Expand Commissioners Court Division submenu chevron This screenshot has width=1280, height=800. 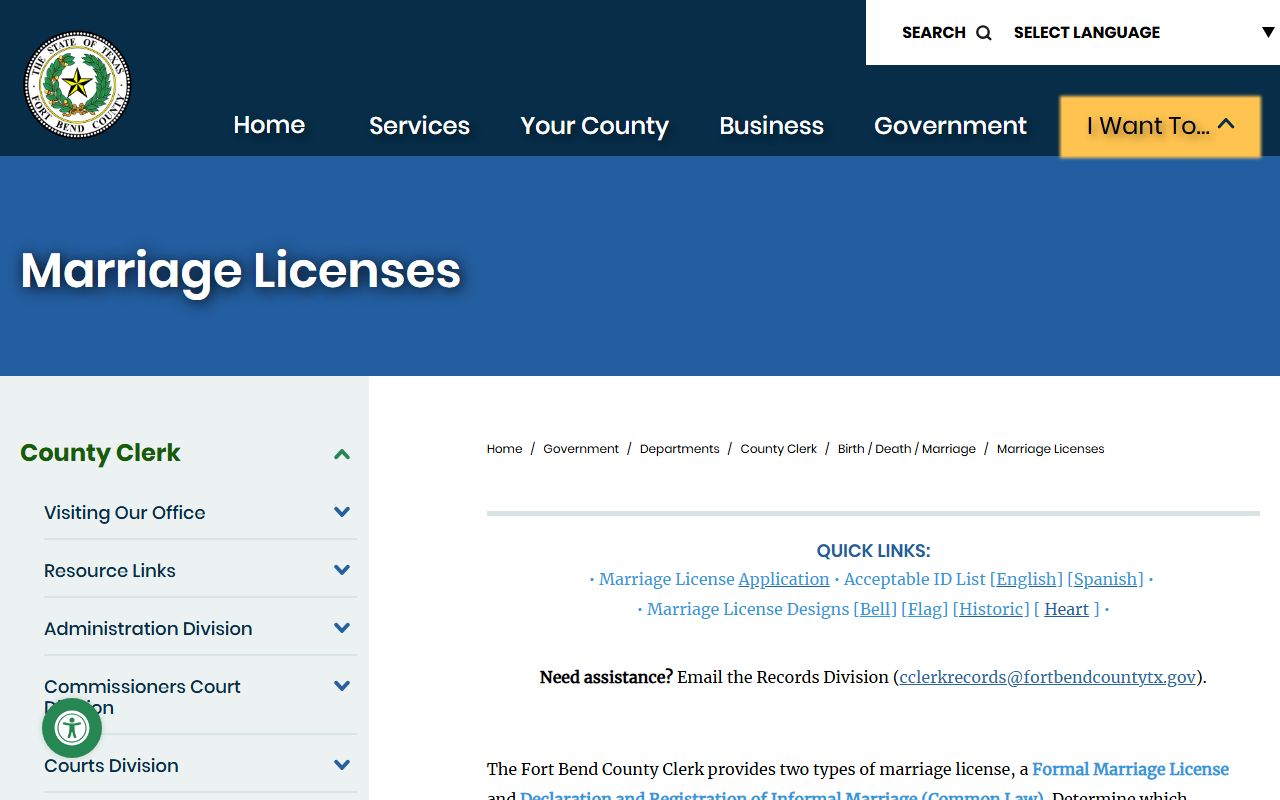coord(342,686)
